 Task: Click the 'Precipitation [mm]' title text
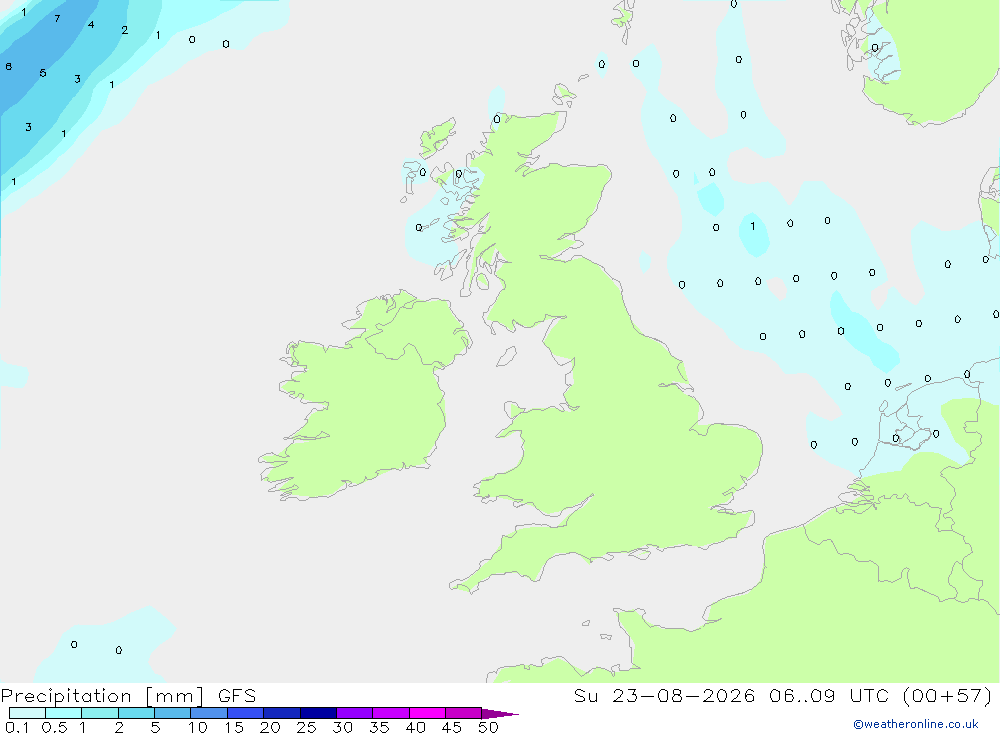coord(102,696)
